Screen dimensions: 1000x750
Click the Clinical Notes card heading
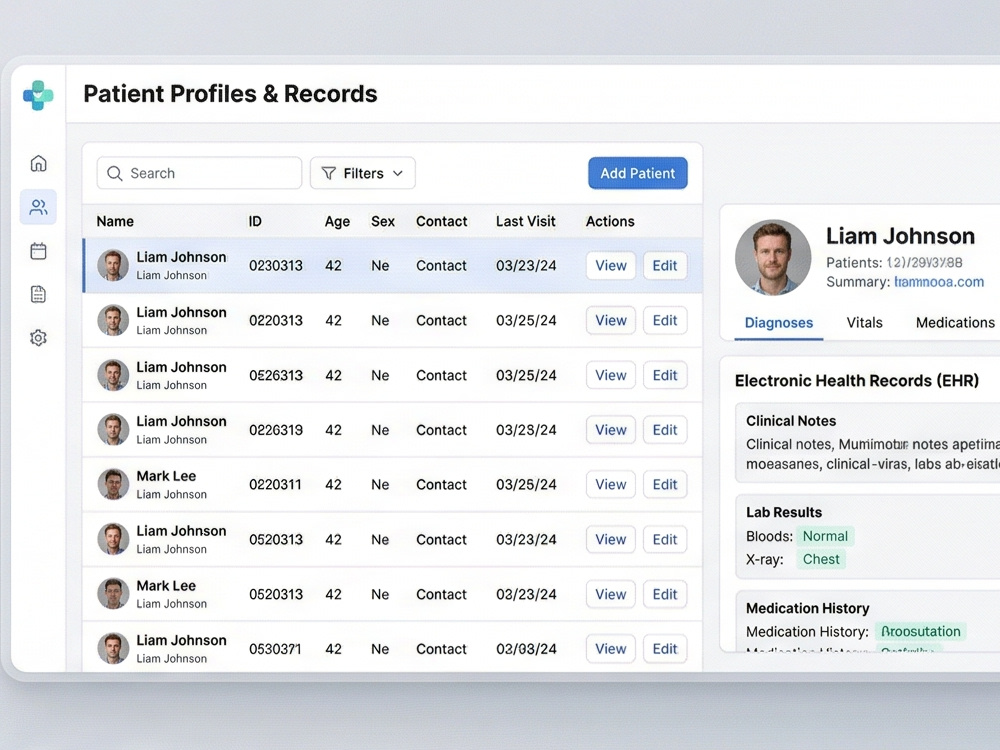point(791,421)
